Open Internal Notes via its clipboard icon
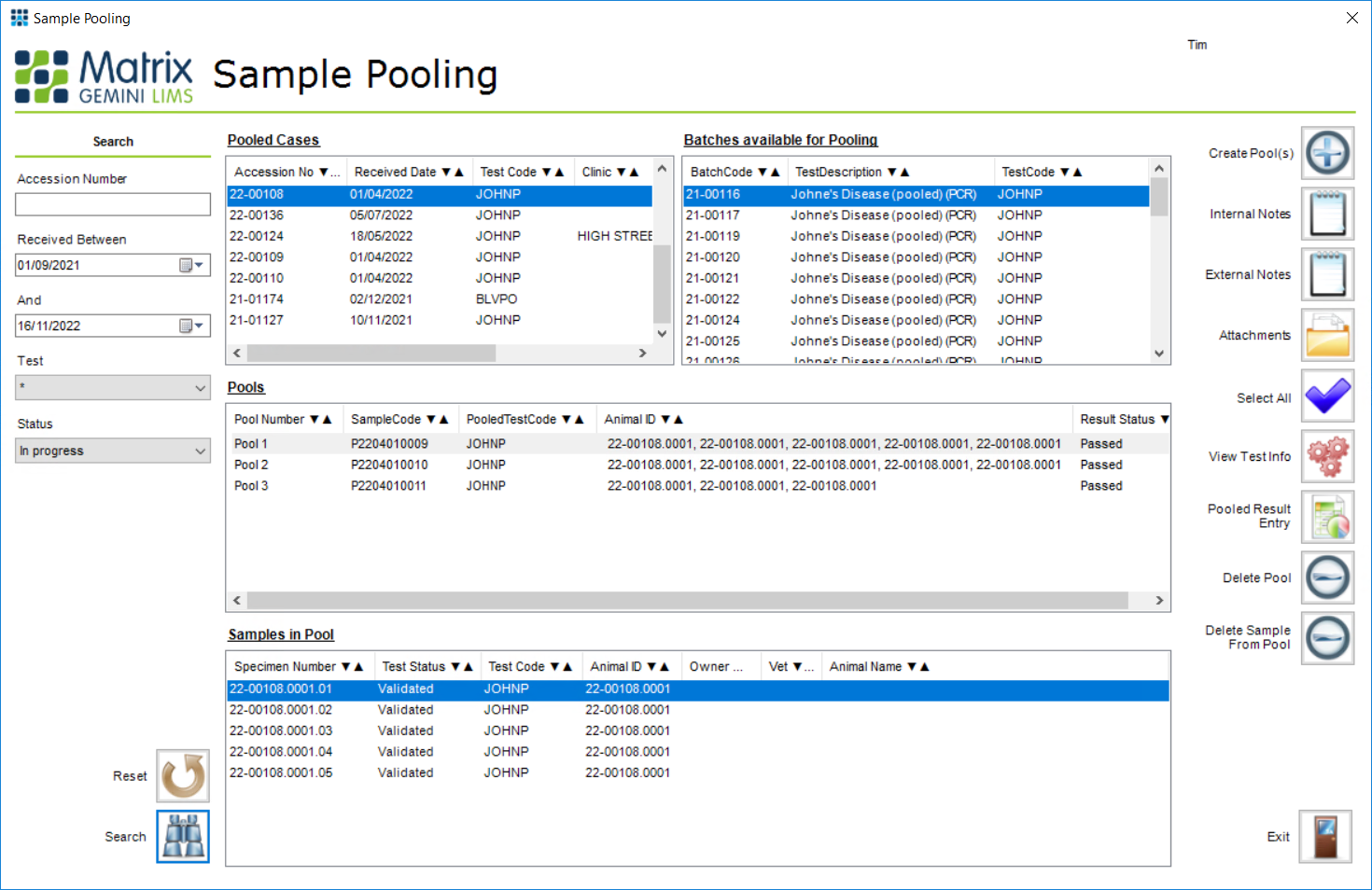The height and width of the screenshot is (890, 1372). tap(1327, 214)
